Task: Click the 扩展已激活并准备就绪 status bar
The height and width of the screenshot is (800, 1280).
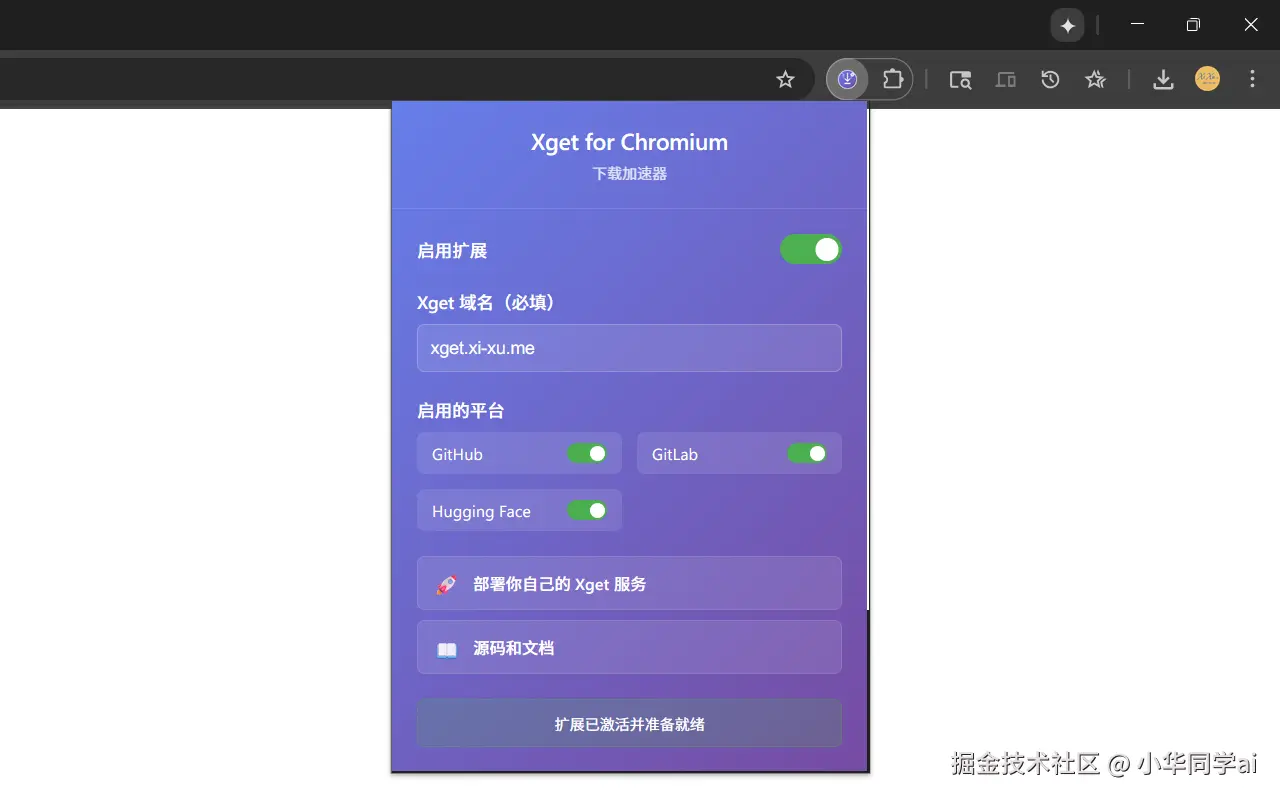Action: [x=629, y=723]
